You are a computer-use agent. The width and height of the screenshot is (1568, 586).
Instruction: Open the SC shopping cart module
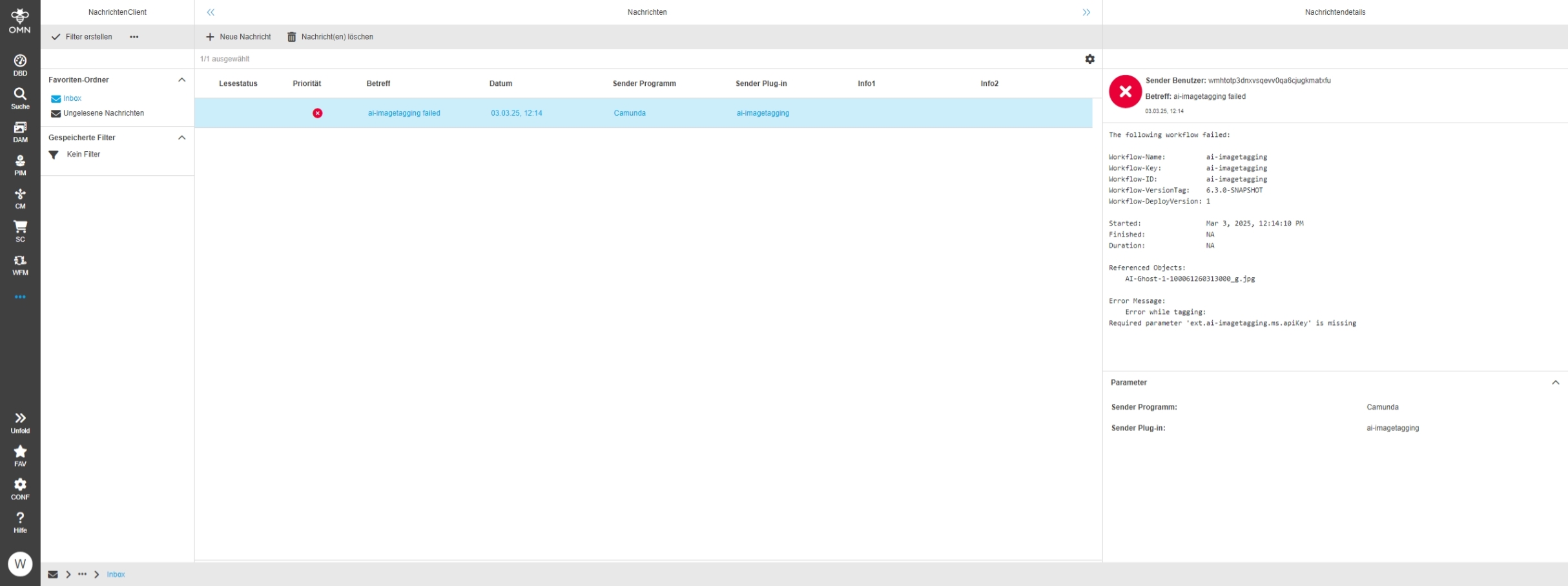pos(20,232)
